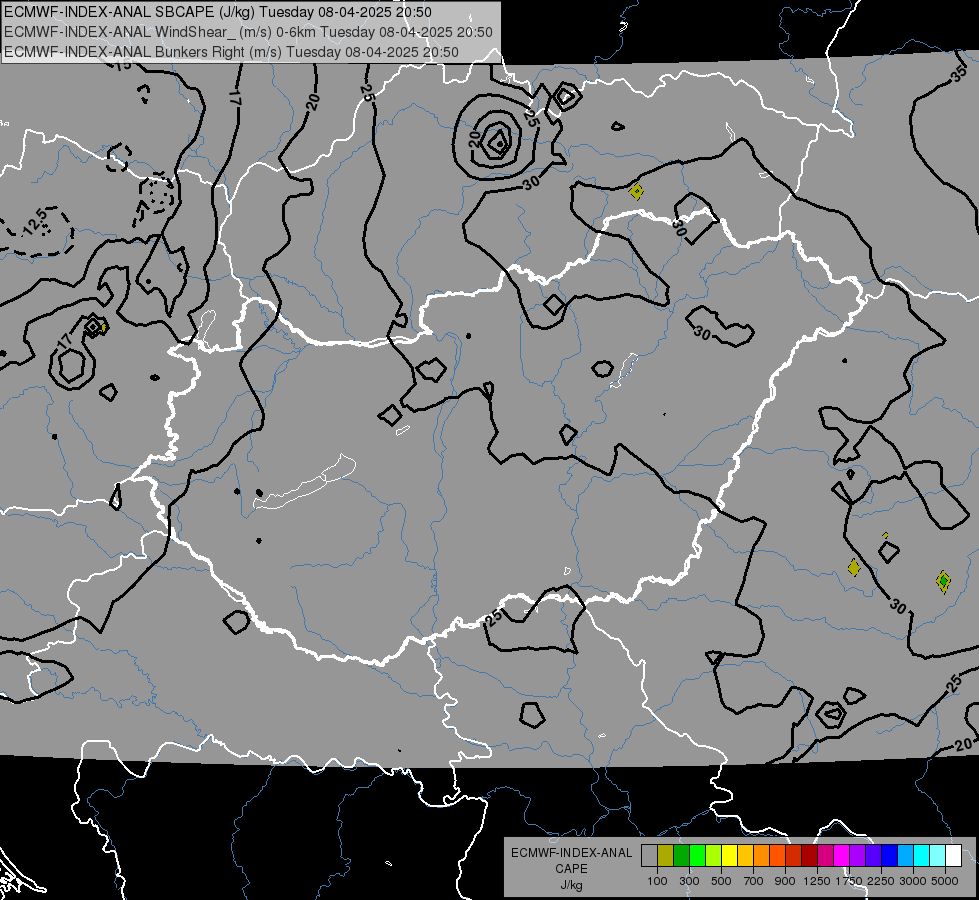The width and height of the screenshot is (979, 900).
Task: Click the 5000 legend tick label
Action: click(945, 881)
